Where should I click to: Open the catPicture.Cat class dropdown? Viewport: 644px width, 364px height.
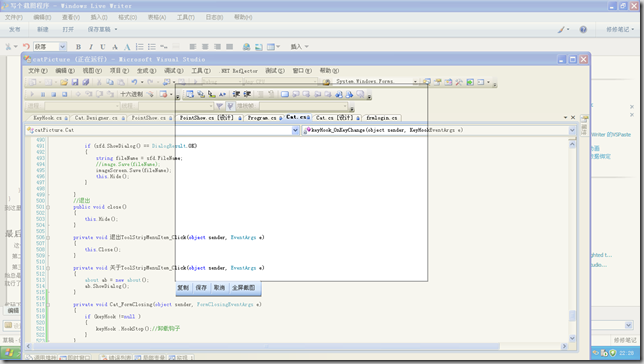pos(295,130)
